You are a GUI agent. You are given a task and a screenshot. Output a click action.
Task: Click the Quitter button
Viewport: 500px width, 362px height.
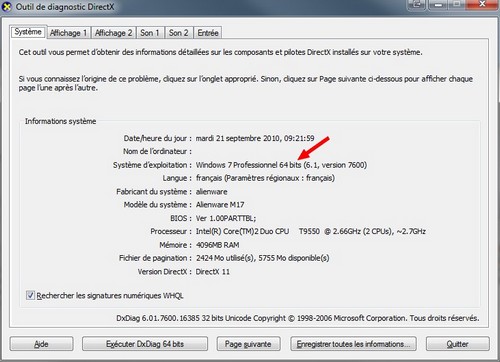tap(458, 344)
